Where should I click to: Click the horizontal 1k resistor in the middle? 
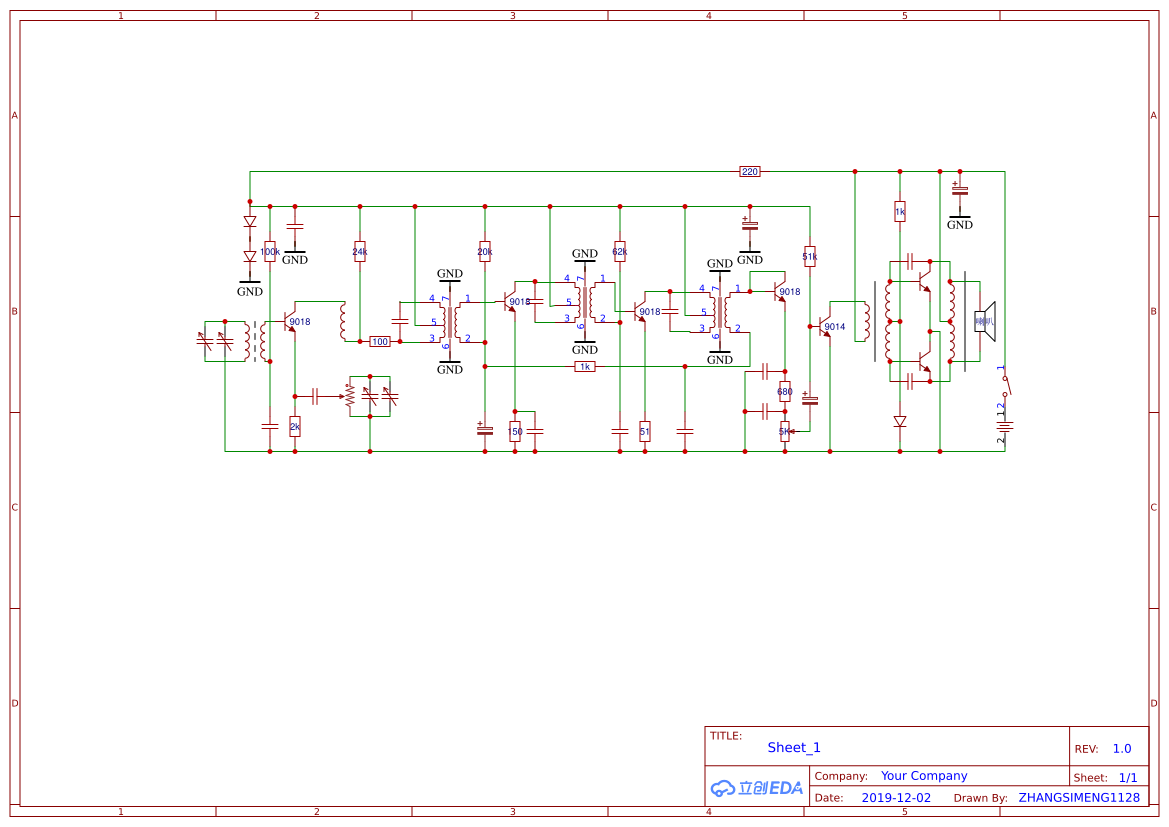click(584, 366)
